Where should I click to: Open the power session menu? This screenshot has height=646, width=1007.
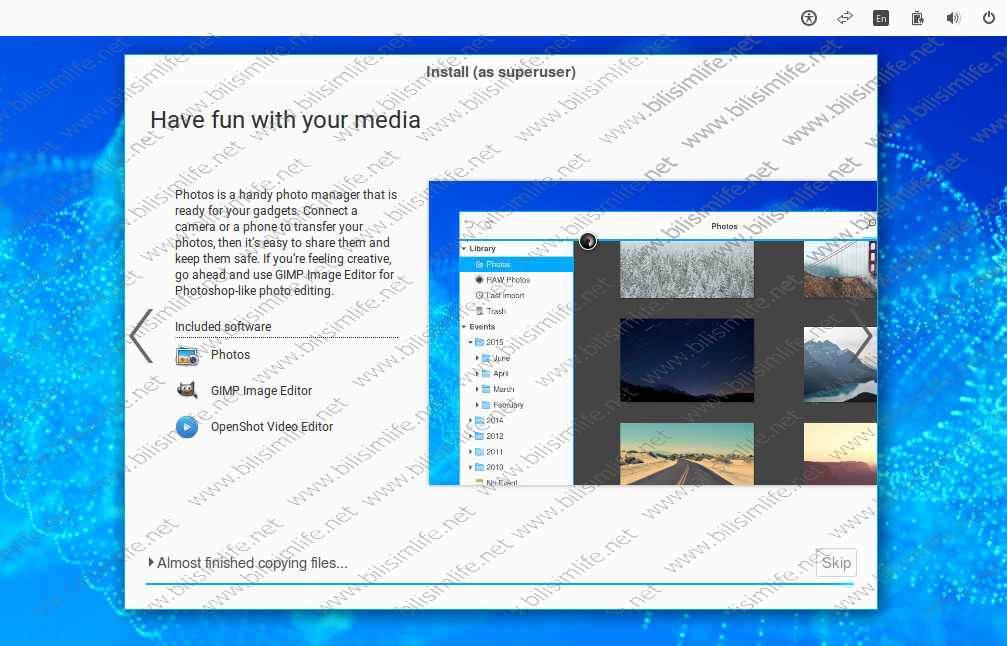coord(989,18)
